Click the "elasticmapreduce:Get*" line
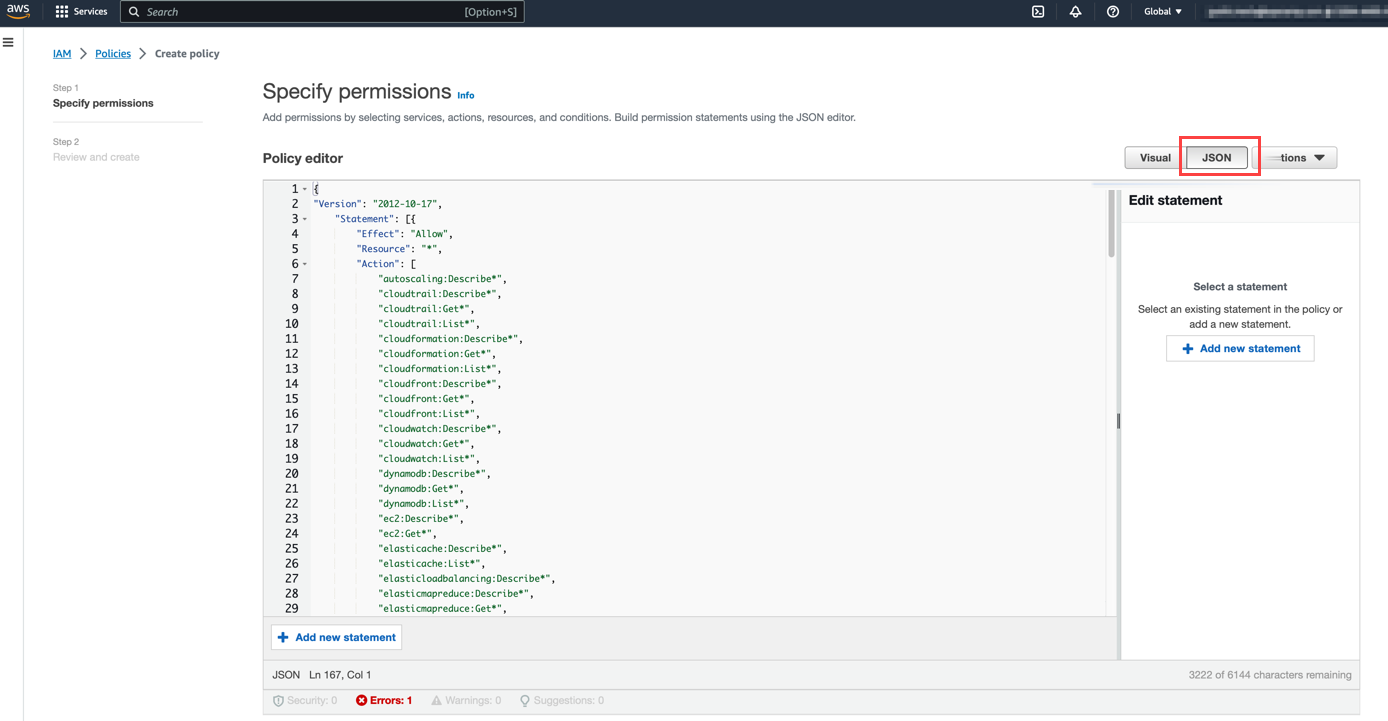The image size is (1388, 721). [443, 609]
